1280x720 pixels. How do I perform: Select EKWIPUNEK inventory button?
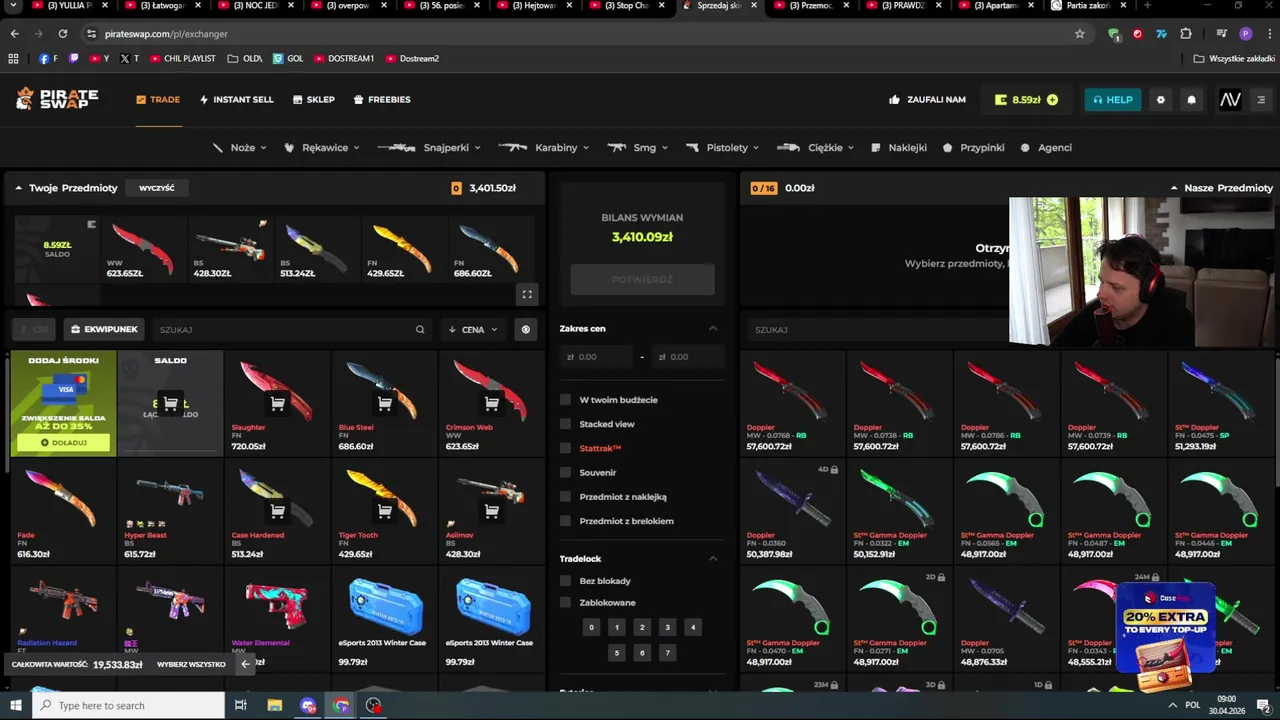[104, 329]
